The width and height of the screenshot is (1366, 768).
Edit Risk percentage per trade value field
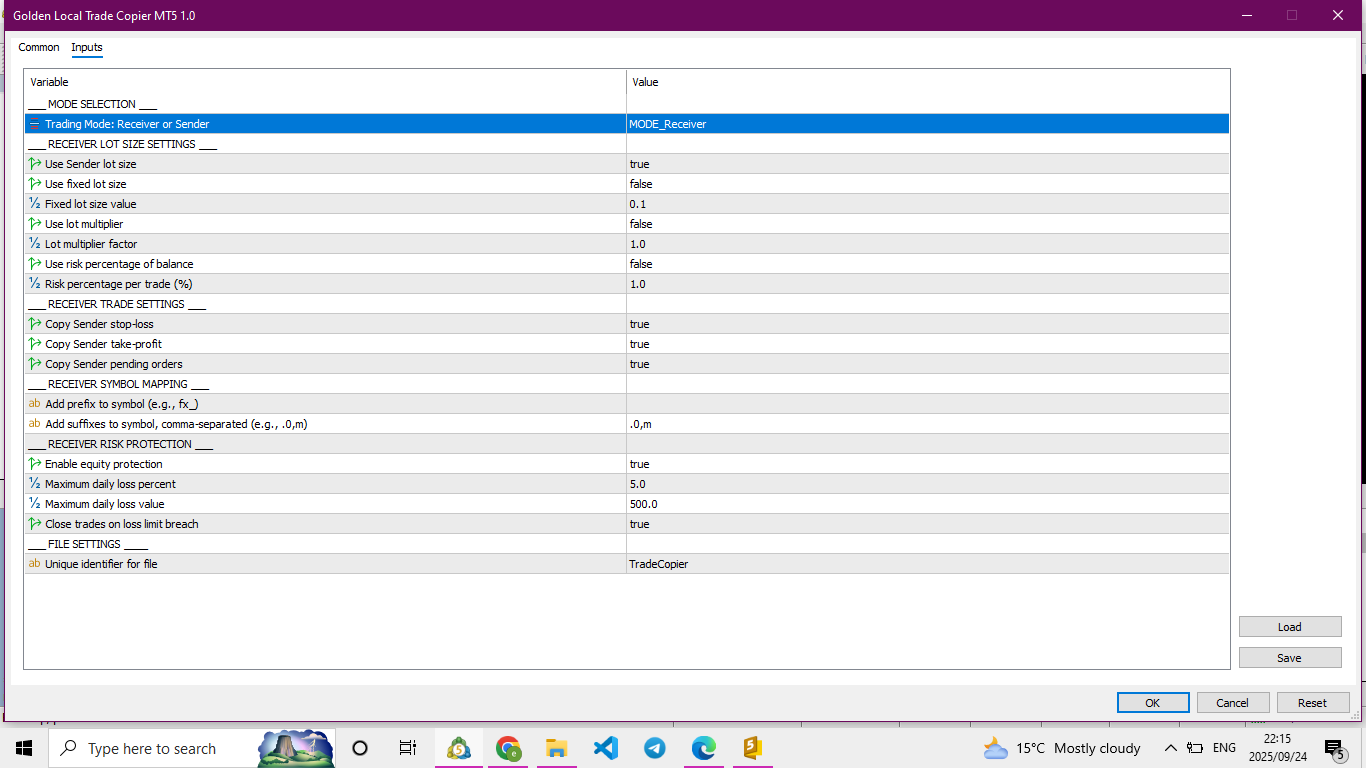coord(927,284)
